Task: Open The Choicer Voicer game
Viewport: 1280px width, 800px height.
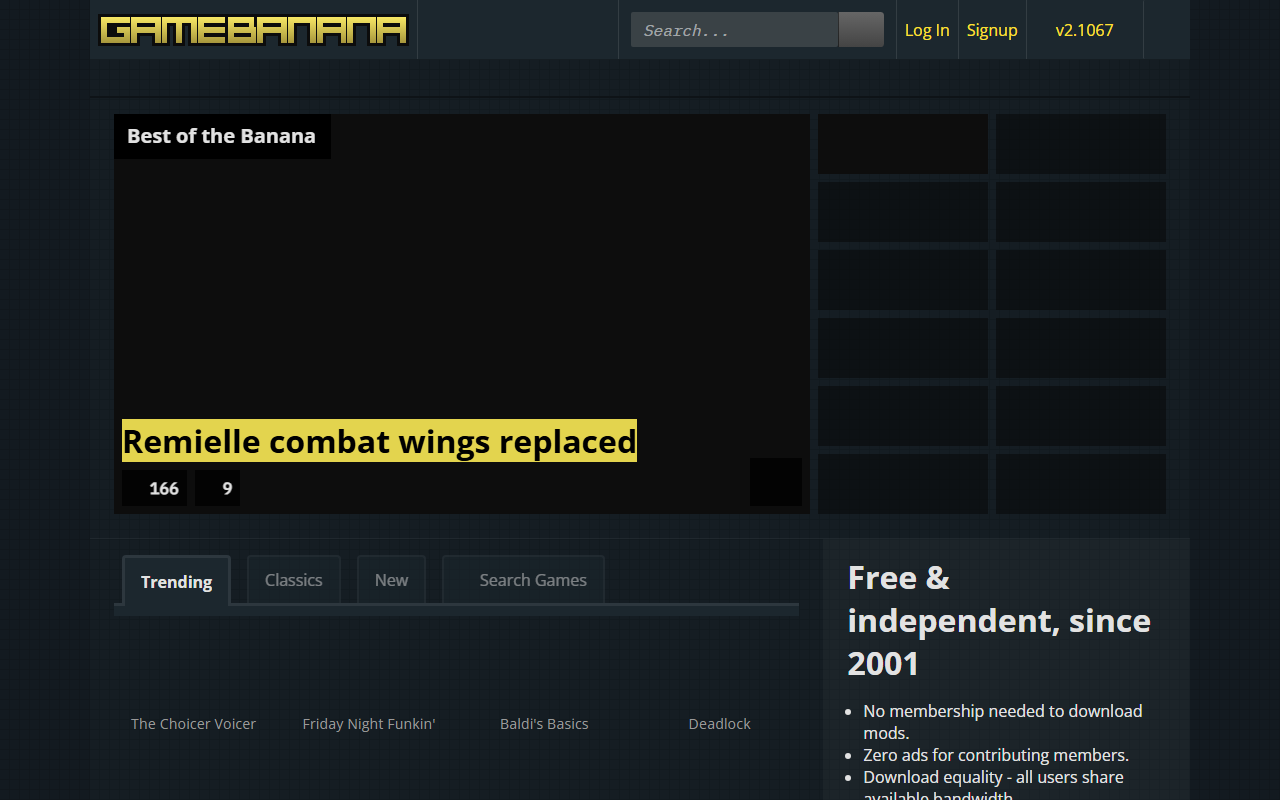Action: click(194, 724)
